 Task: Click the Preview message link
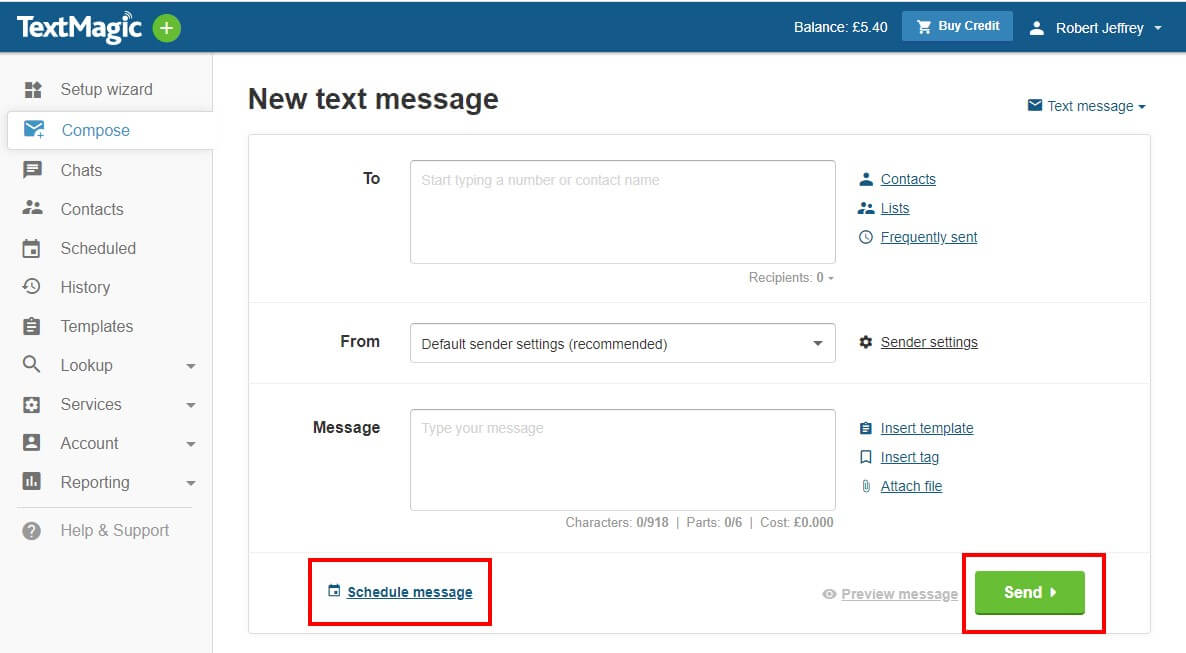click(x=899, y=595)
